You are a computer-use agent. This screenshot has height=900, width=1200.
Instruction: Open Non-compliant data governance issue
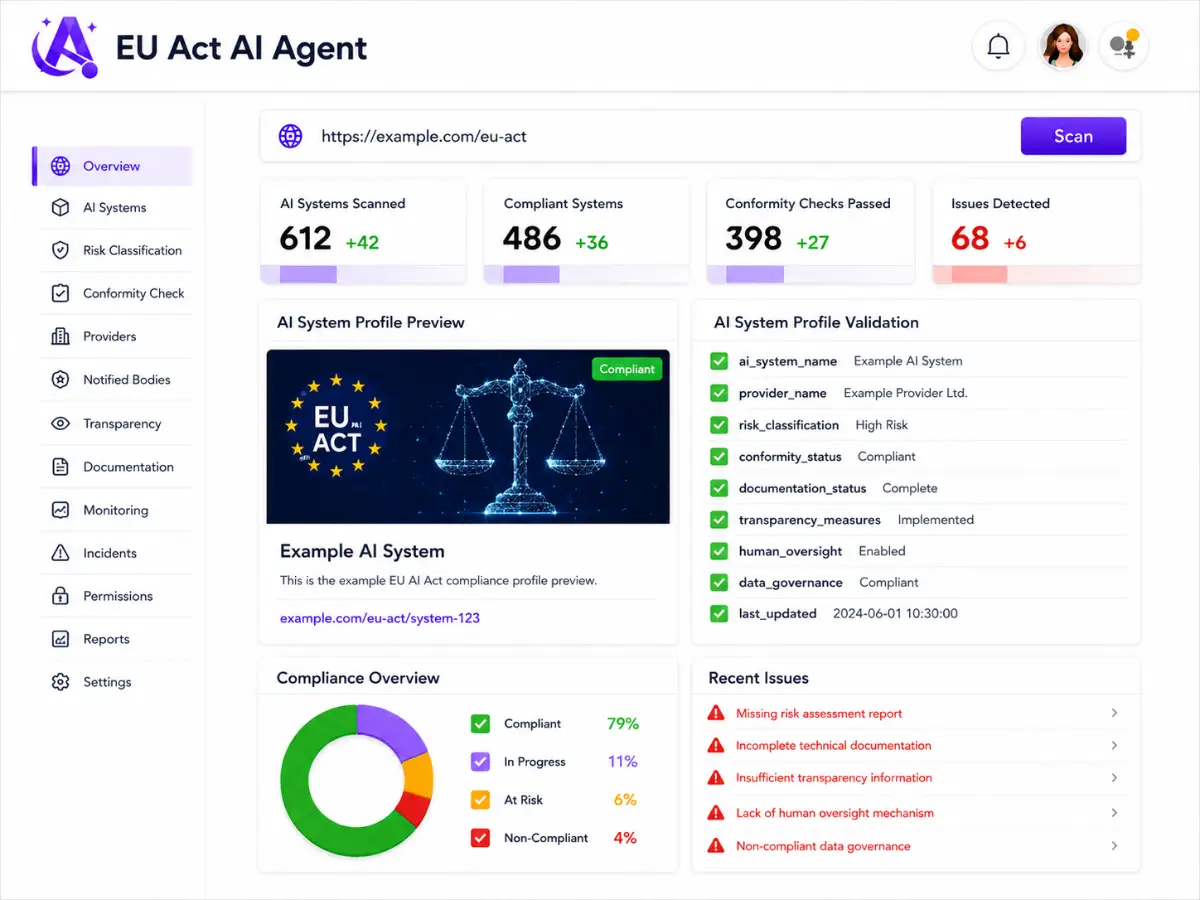coord(823,846)
